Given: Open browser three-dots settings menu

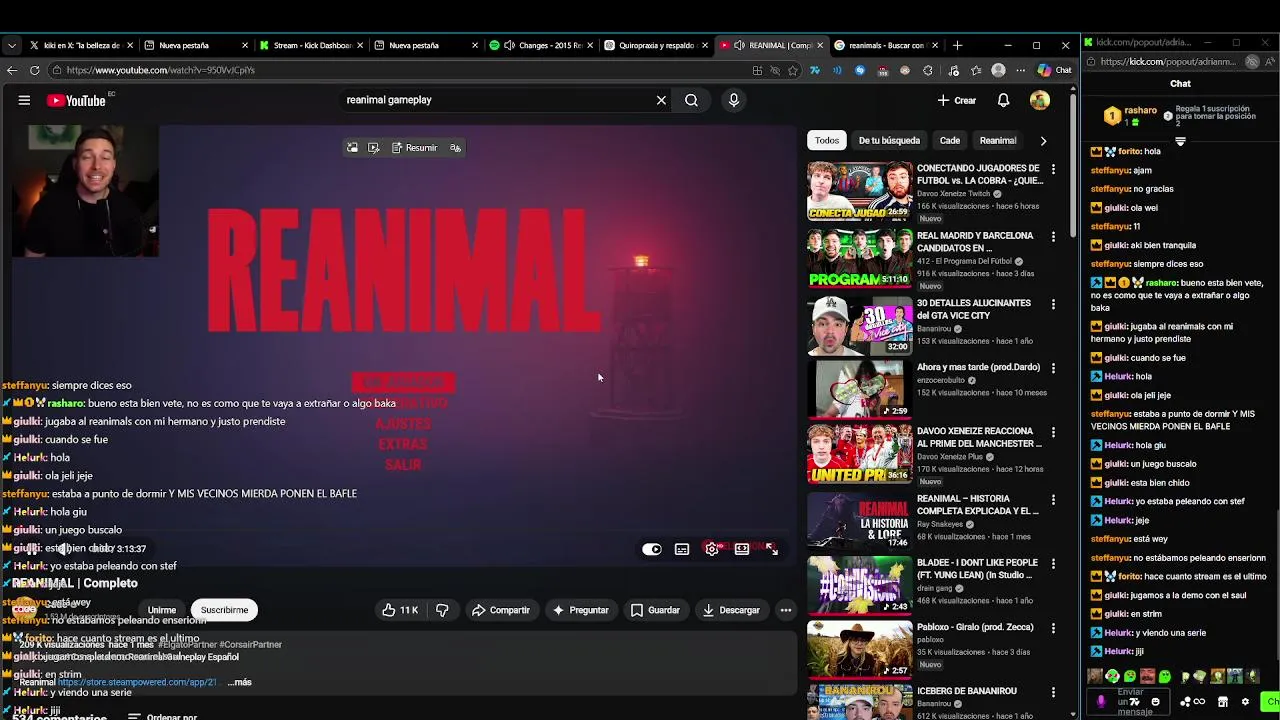Looking at the screenshot, I should coord(1020,70).
